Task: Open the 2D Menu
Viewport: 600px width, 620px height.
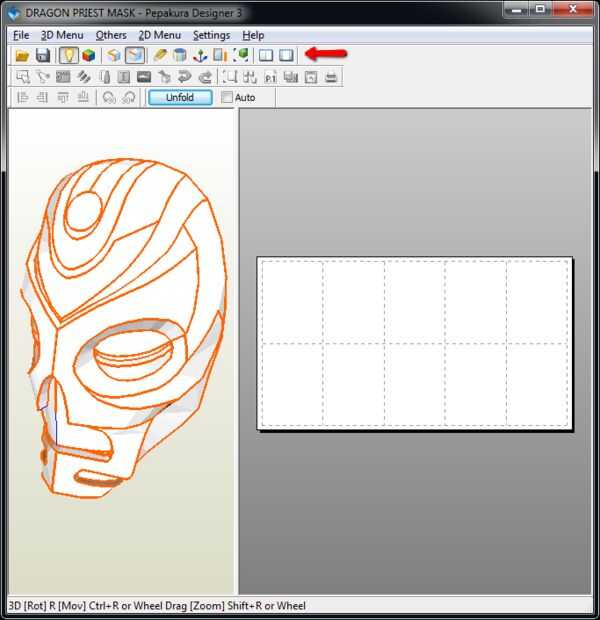Action: (x=160, y=35)
